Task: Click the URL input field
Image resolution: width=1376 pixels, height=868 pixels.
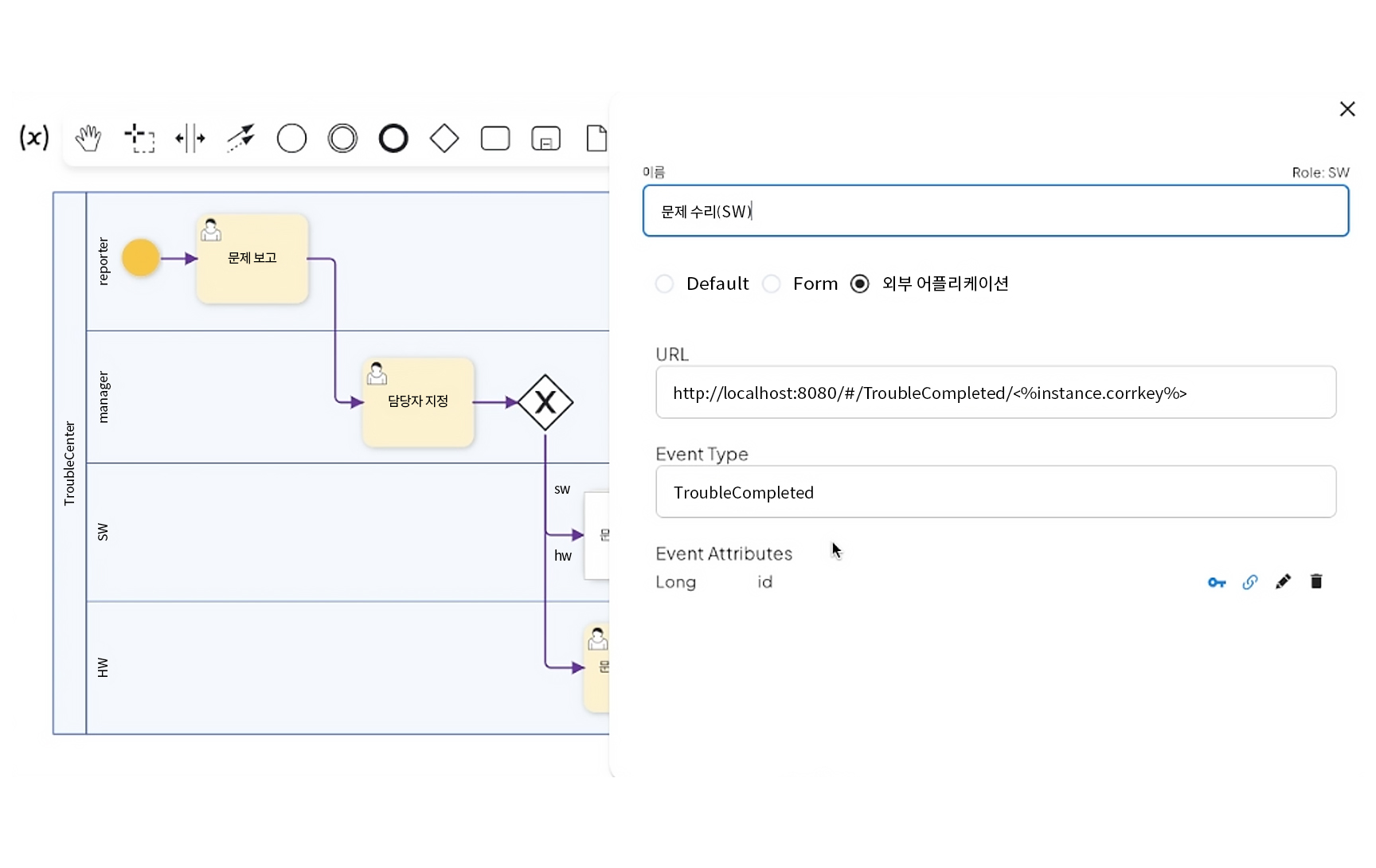Action: tap(995, 393)
